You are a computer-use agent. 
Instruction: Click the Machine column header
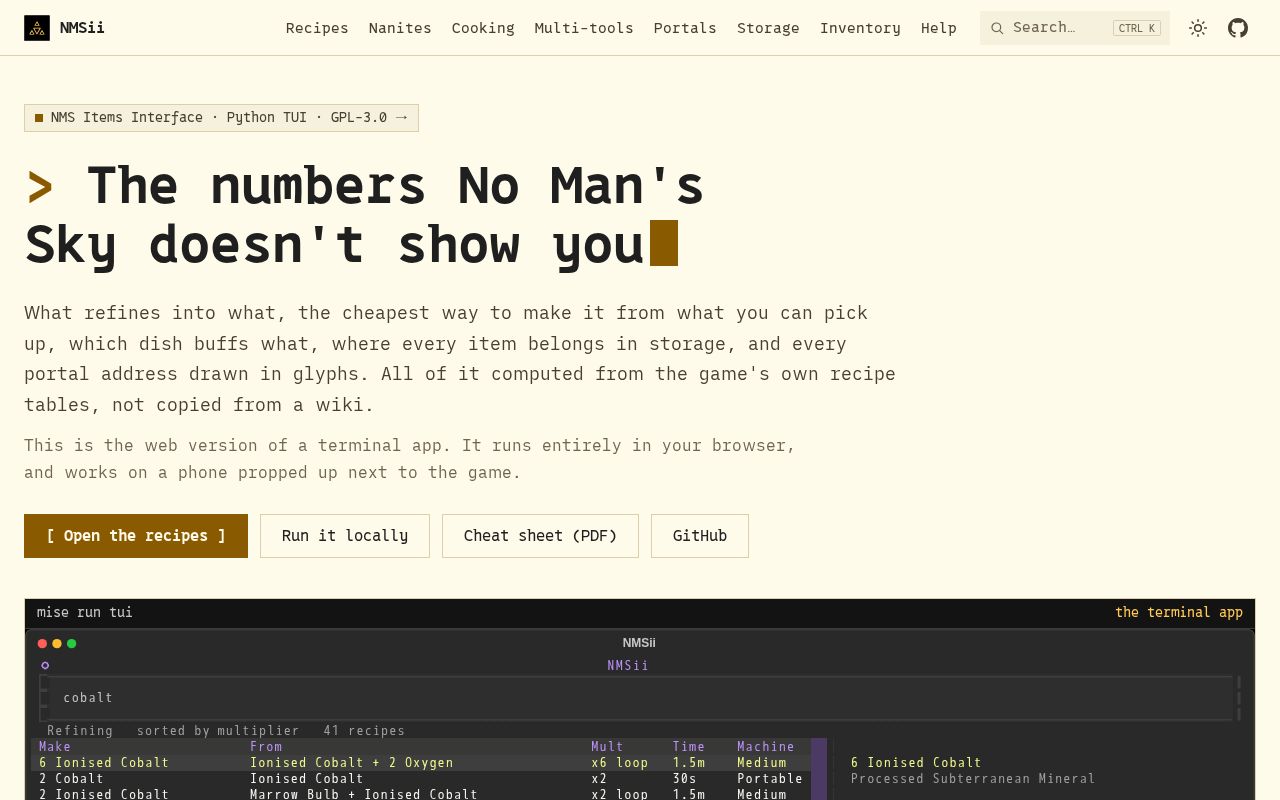[766, 747]
